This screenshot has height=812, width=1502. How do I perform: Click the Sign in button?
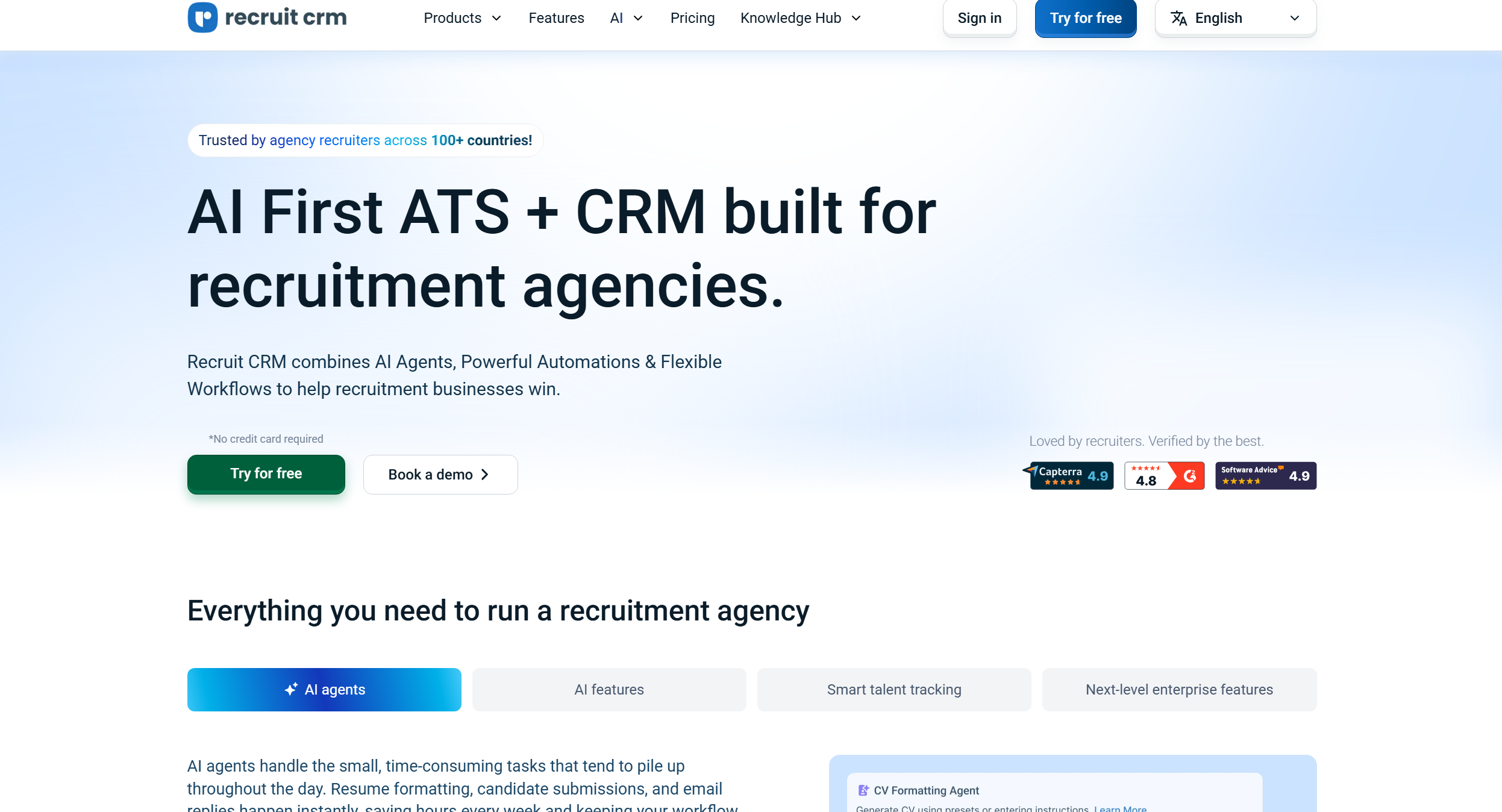(x=980, y=18)
